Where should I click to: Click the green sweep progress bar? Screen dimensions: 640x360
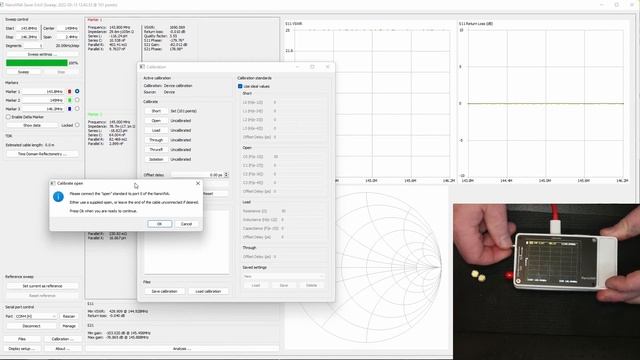pos(37,63)
